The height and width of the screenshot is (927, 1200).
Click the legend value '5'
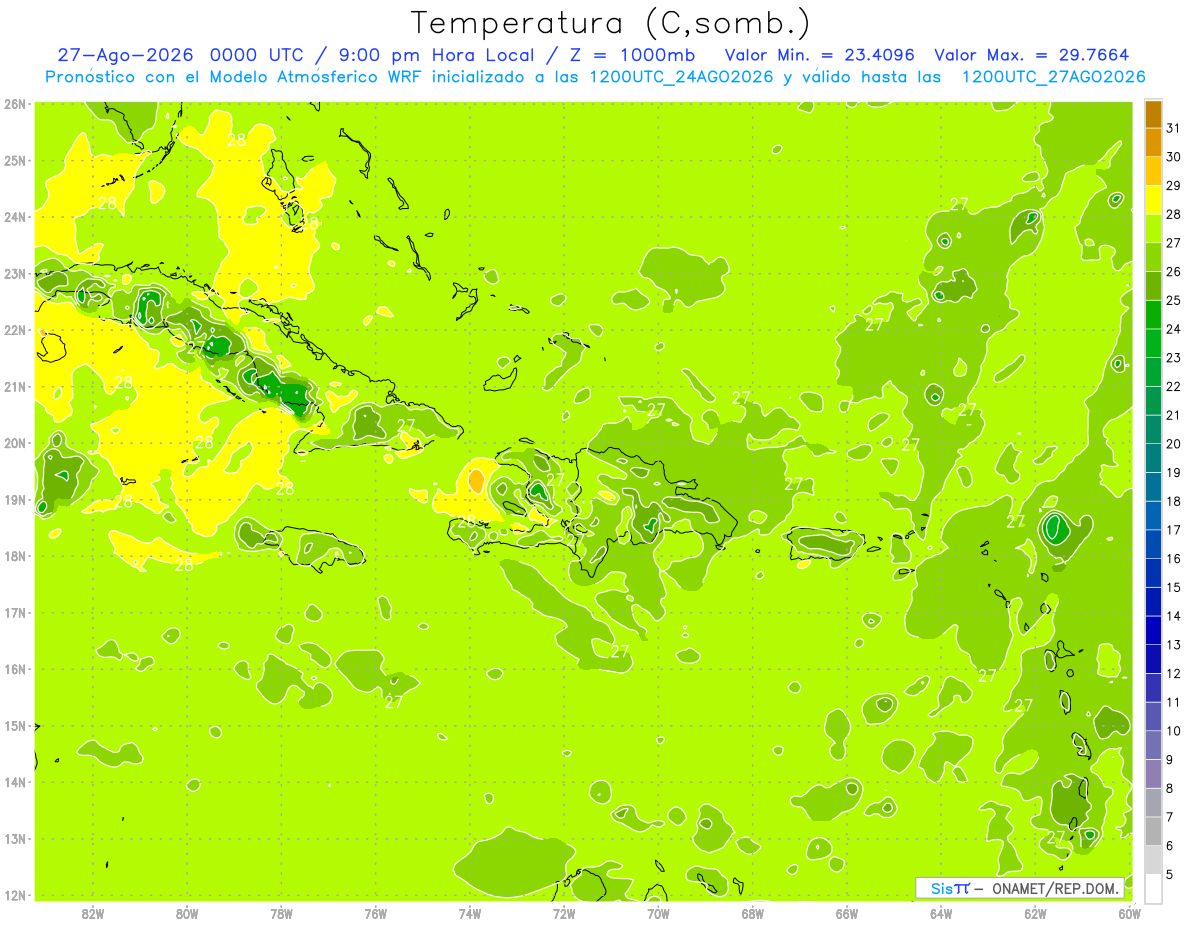pyautogui.click(x=1171, y=875)
